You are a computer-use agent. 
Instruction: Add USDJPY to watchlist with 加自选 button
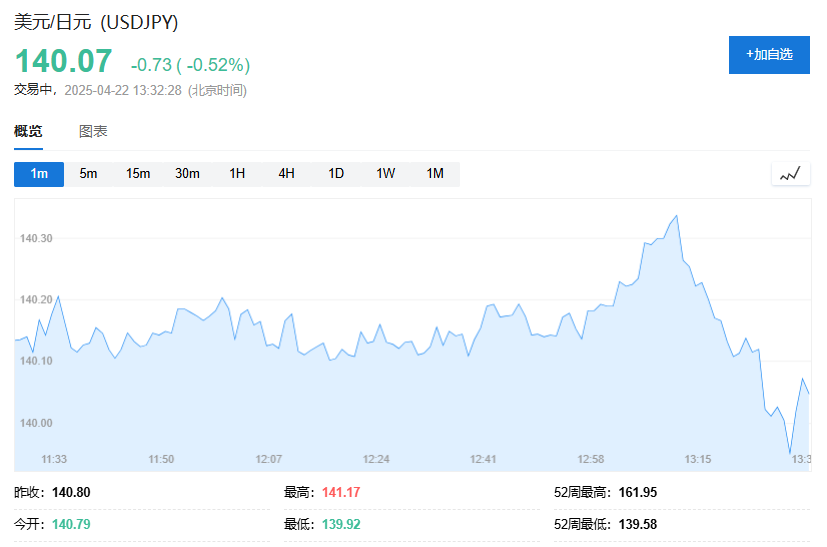pos(769,54)
